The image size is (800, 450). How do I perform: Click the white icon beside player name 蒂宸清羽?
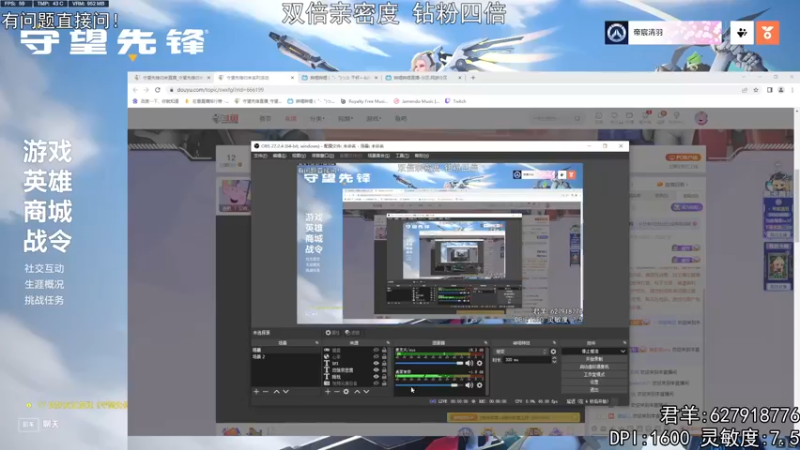[x=742, y=33]
